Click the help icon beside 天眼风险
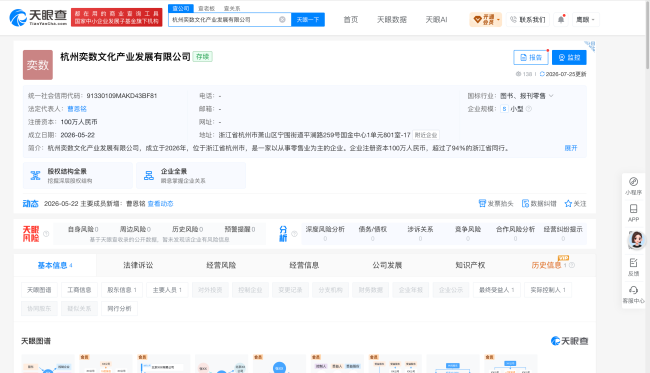This screenshot has width=650, height=373. (46, 234)
